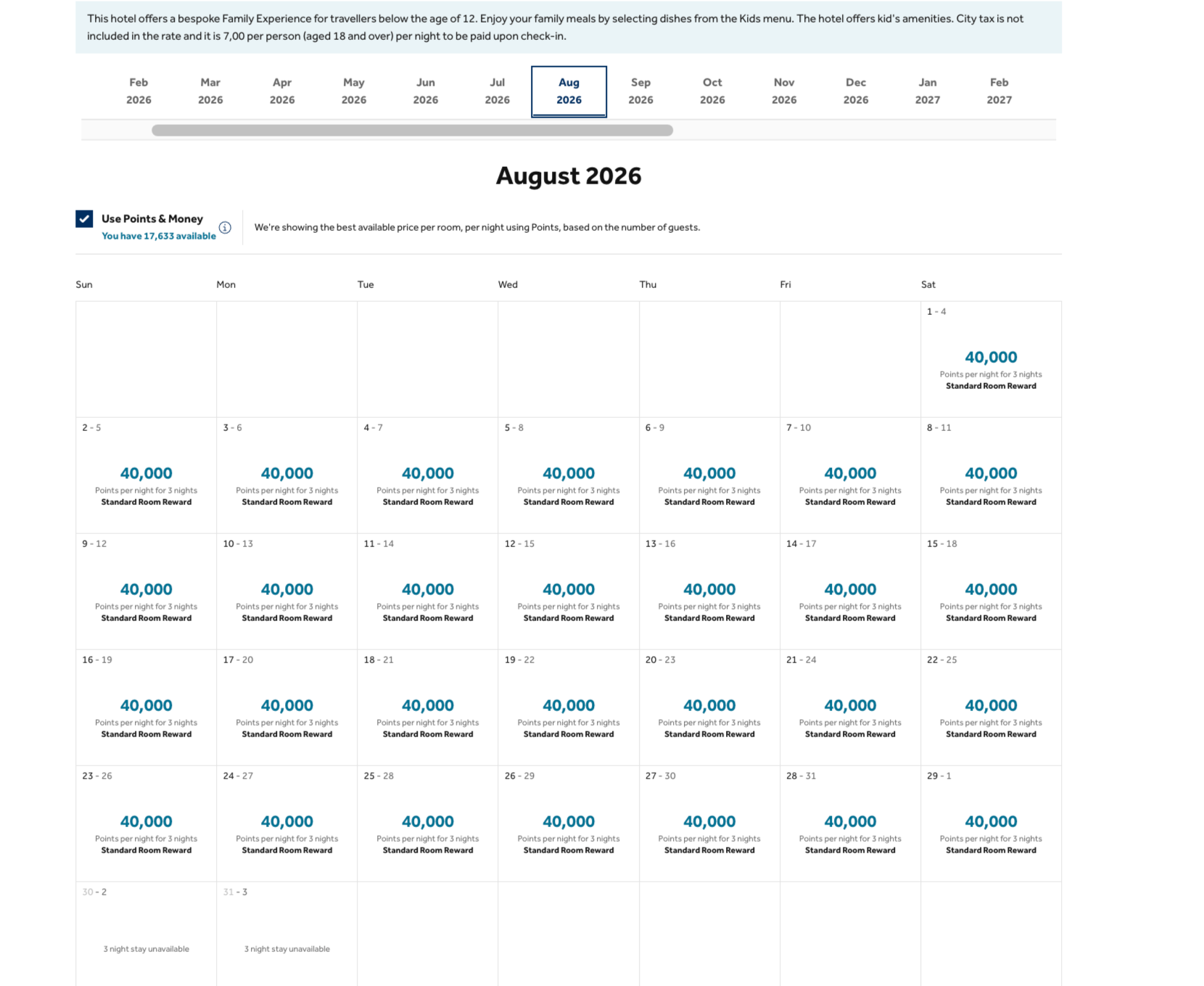Switch to the Oct 2026 month tab
This screenshot has width=1204, height=986.
coord(712,91)
